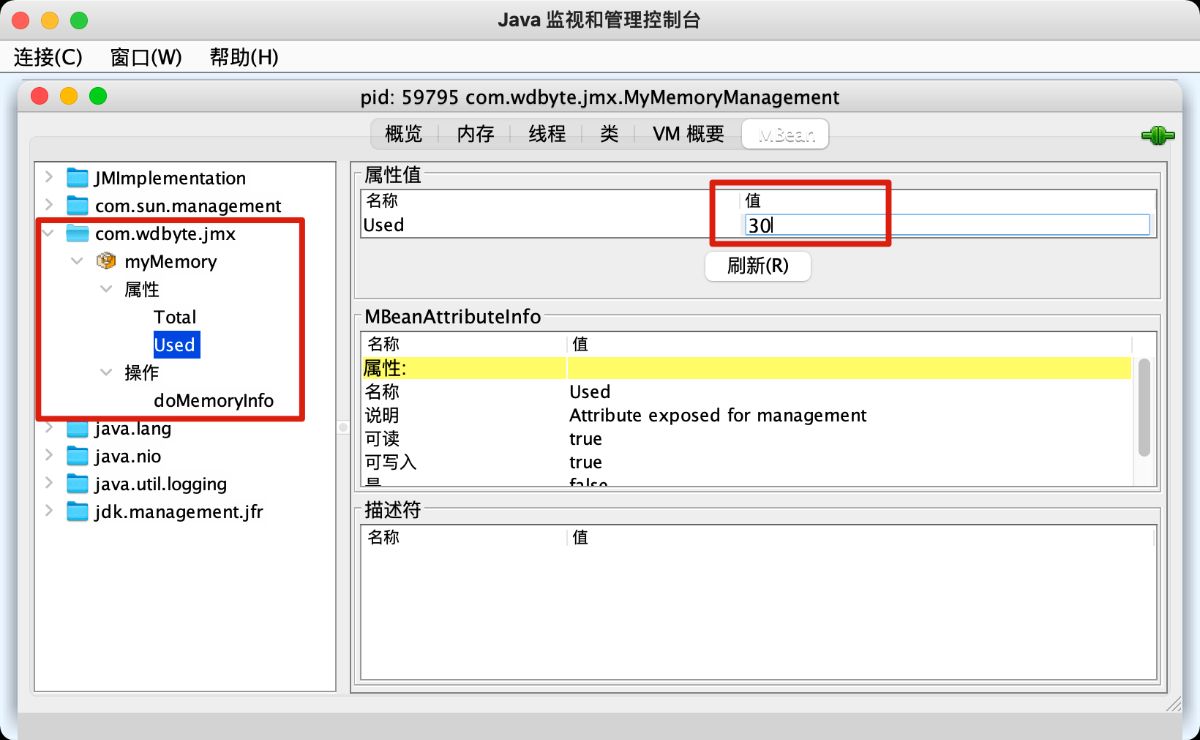Click the split pane divider handle
Screen dimensions: 1200x740
pos(343,427)
